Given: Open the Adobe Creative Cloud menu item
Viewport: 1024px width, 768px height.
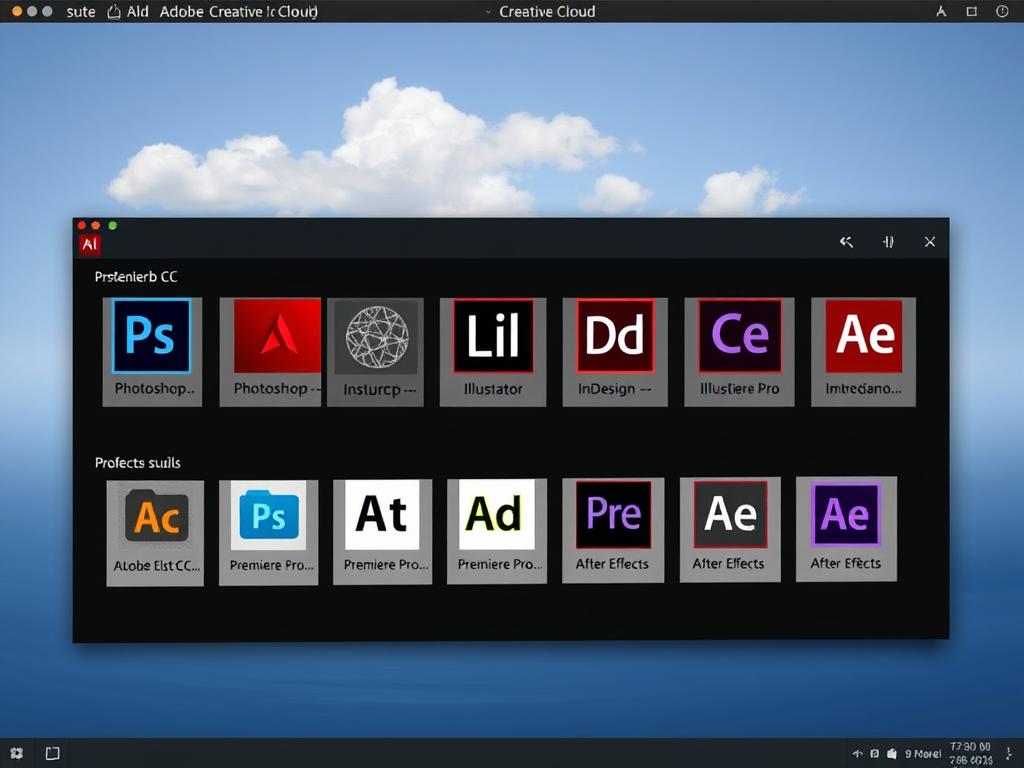Looking at the screenshot, I should [239, 12].
